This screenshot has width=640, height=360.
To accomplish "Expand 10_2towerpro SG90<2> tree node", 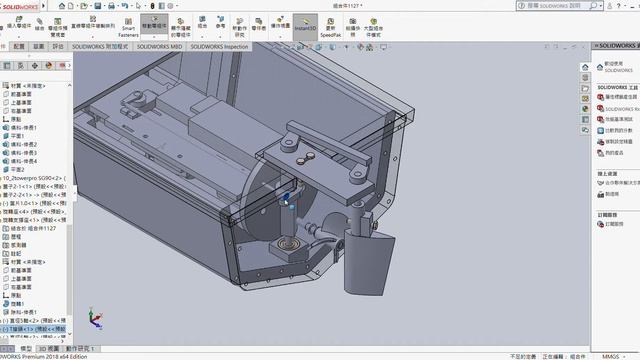I will pos(1,178).
